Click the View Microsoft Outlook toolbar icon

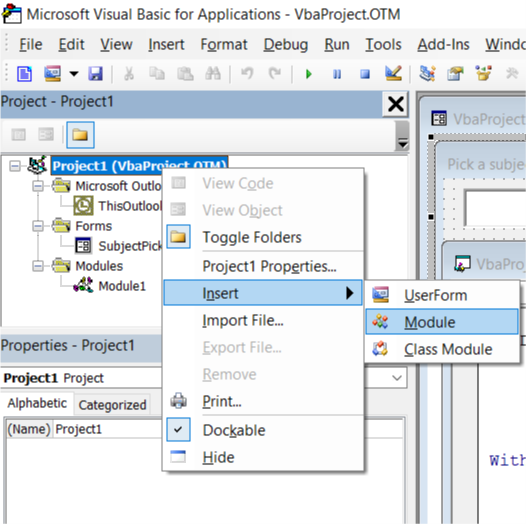(25, 74)
